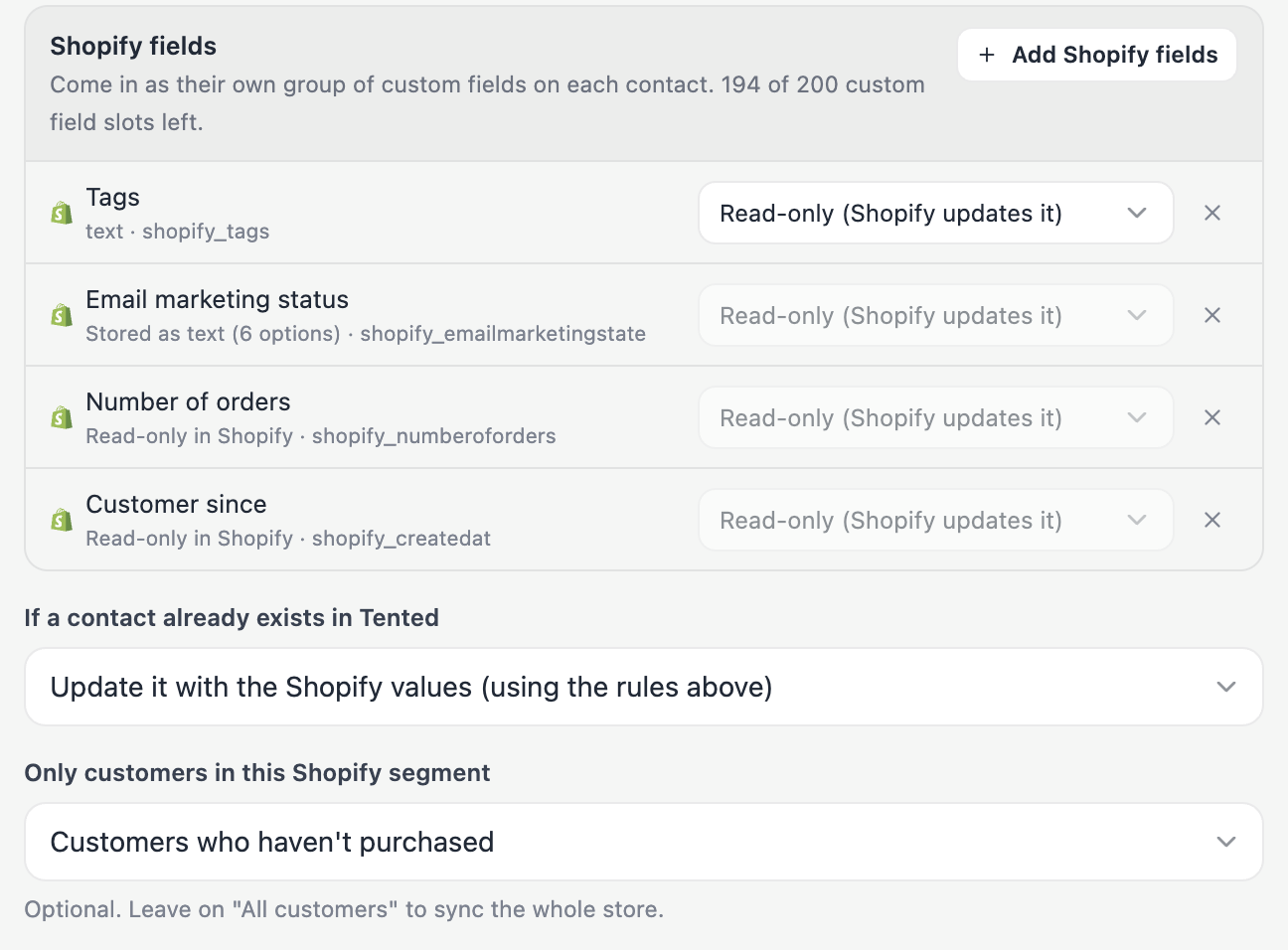Click the 'Optional. Leave on All customers' hint text
Image resolution: width=1288 pixels, height=950 pixels.
pos(344,909)
